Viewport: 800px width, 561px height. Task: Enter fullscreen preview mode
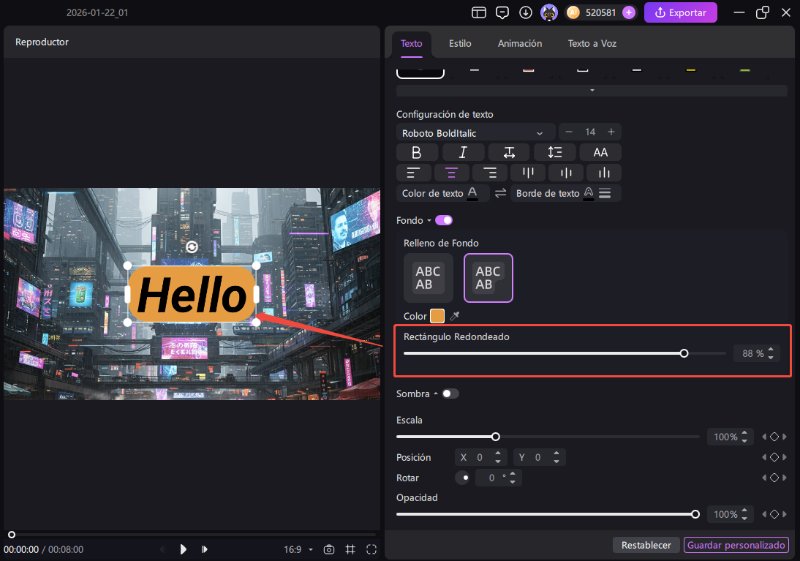[x=371, y=549]
